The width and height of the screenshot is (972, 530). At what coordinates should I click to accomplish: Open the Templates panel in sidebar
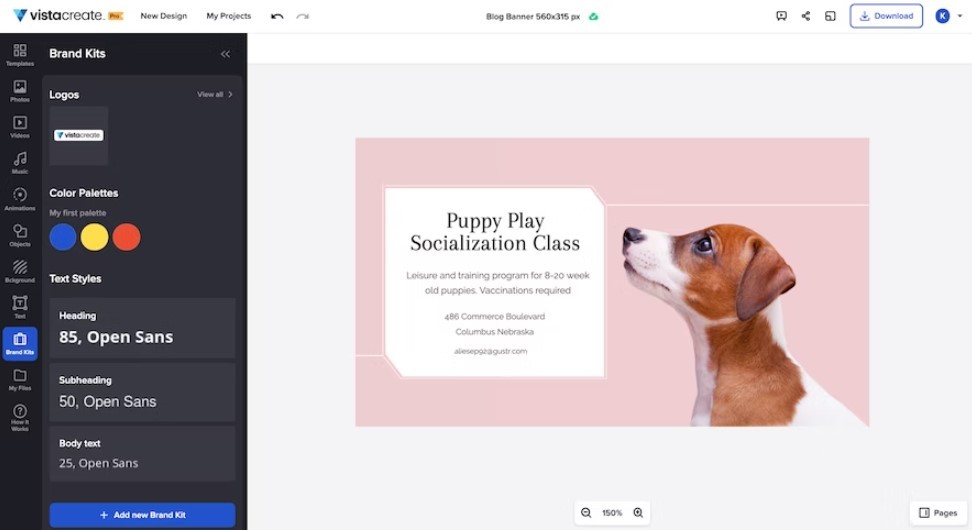(x=20, y=55)
